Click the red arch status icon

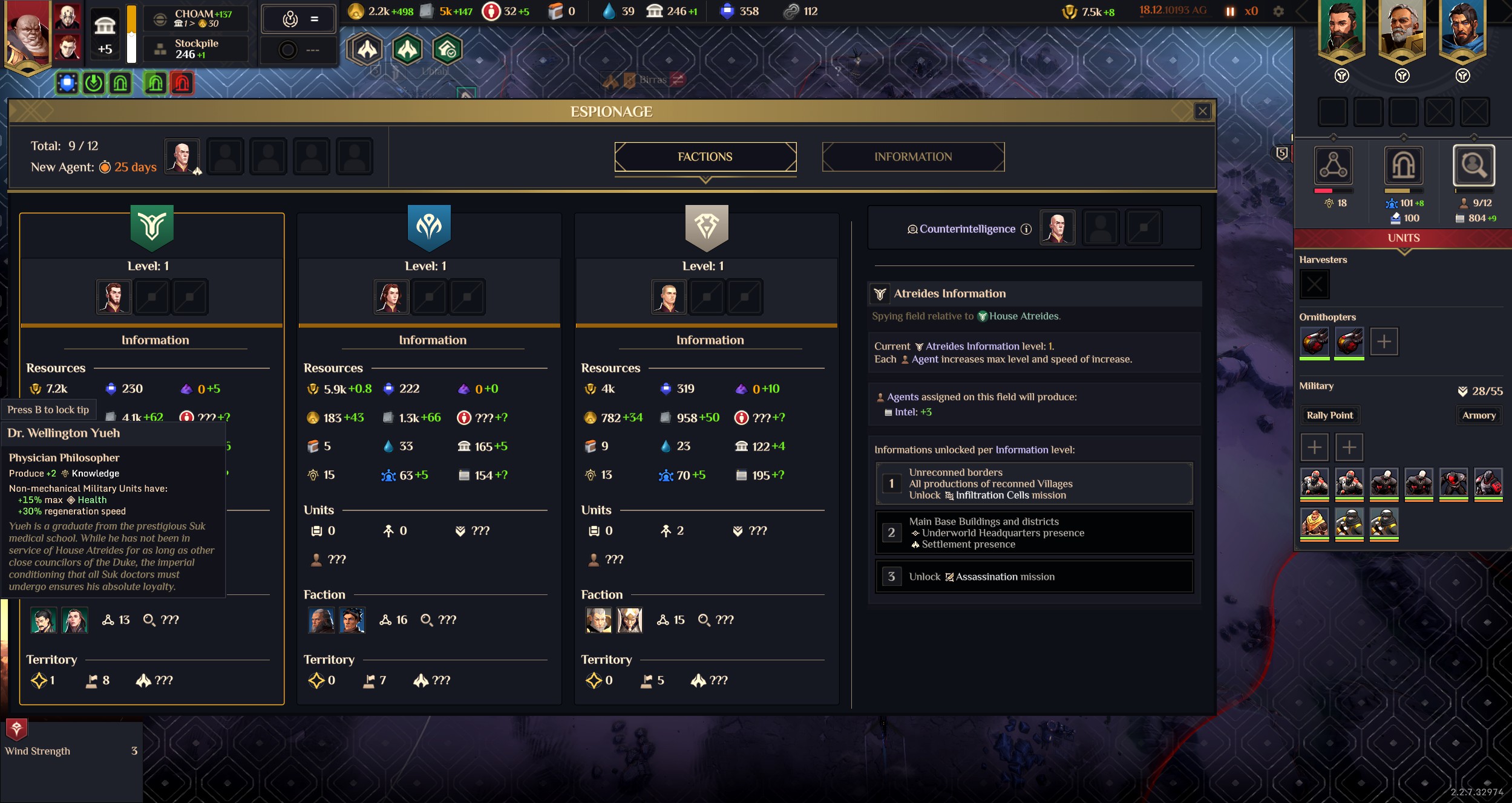182,83
